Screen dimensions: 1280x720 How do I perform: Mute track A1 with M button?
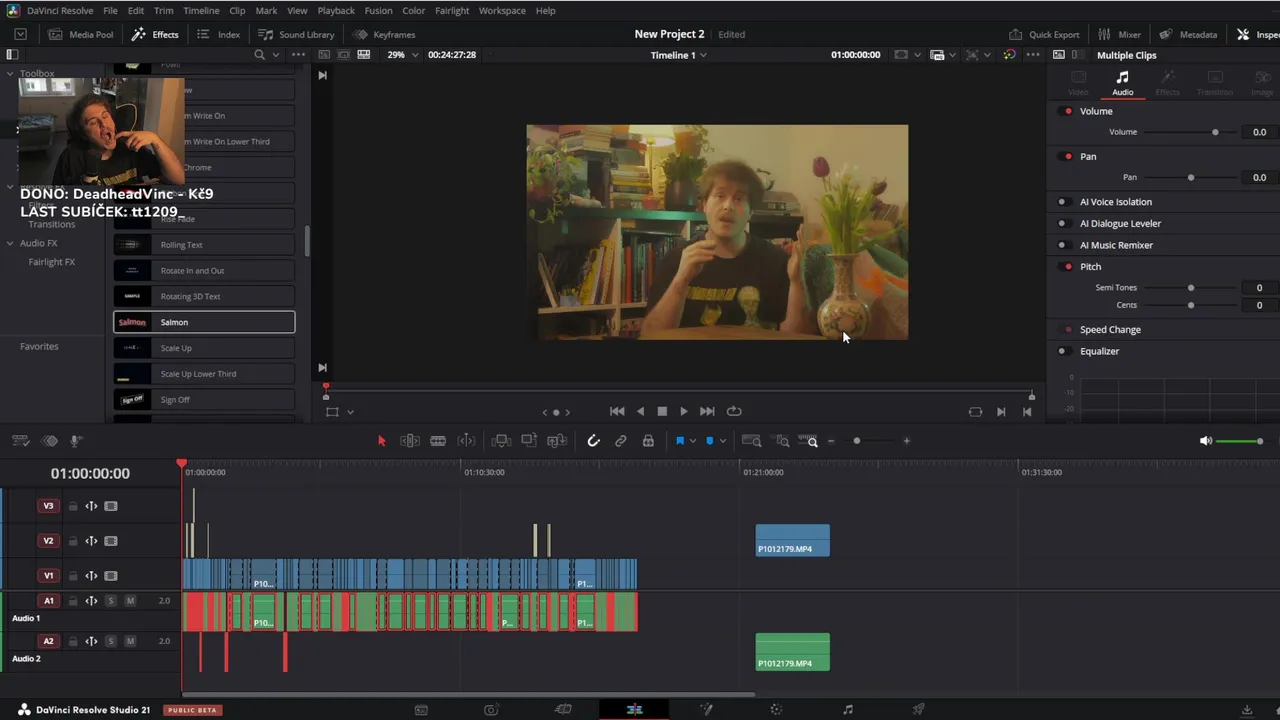pyautogui.click(x=130, y=601)
